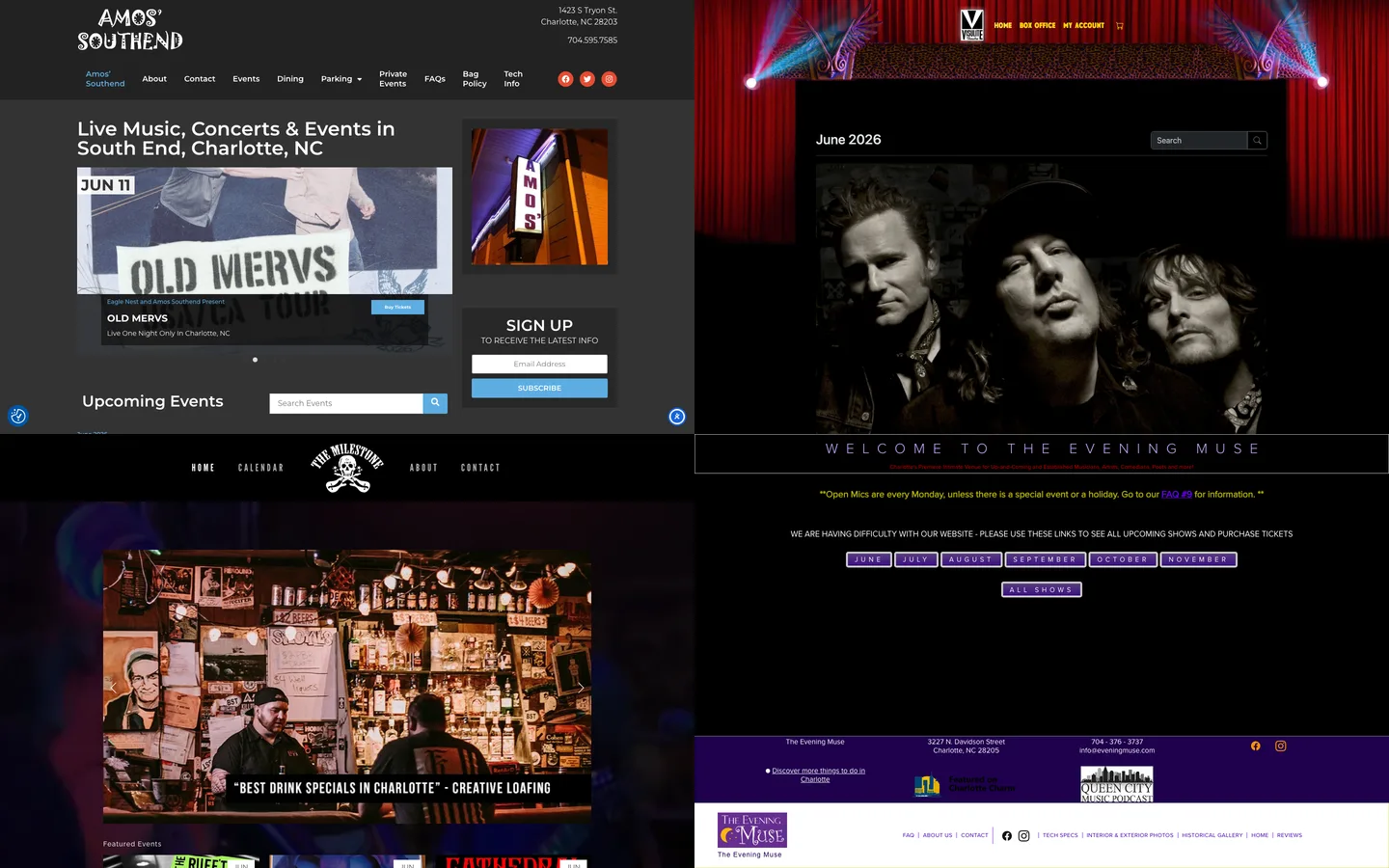Follow the FAQ #9 link

[1177, 495]
